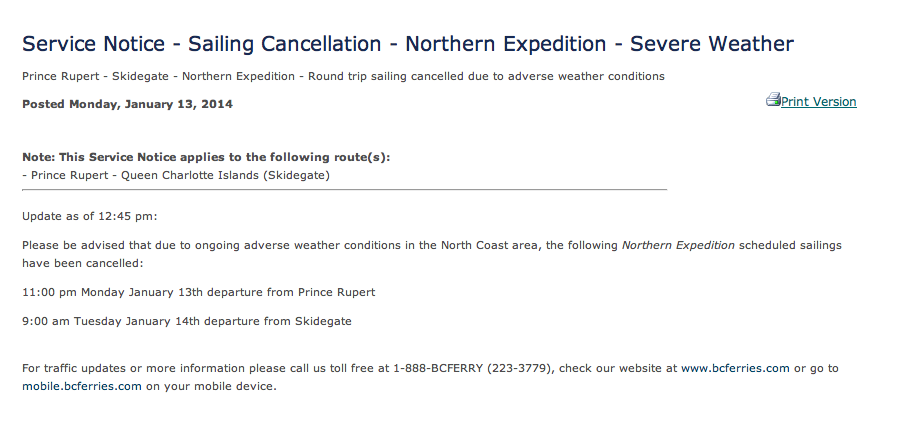Open the Print Version link
The image size is (900, 429).
(x=818, y=102)
